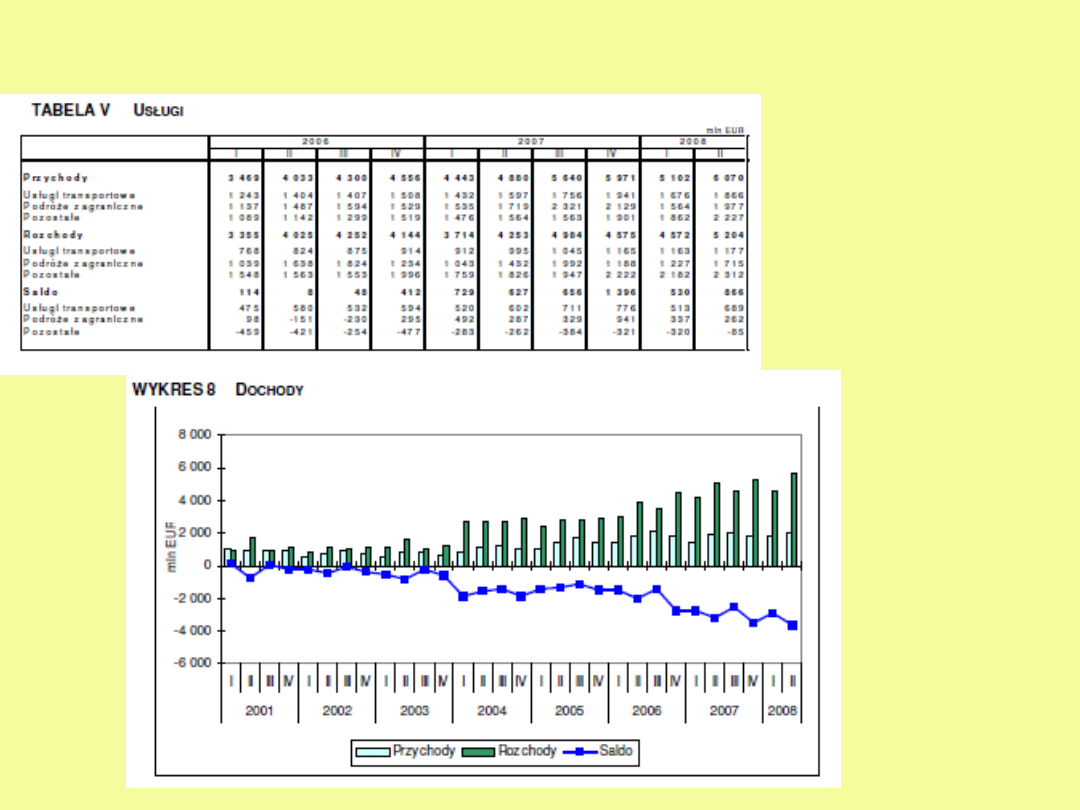Click the Rozchody row heading in table
The width and height of the screenshot is (1080, 810).
pos(53,234)
